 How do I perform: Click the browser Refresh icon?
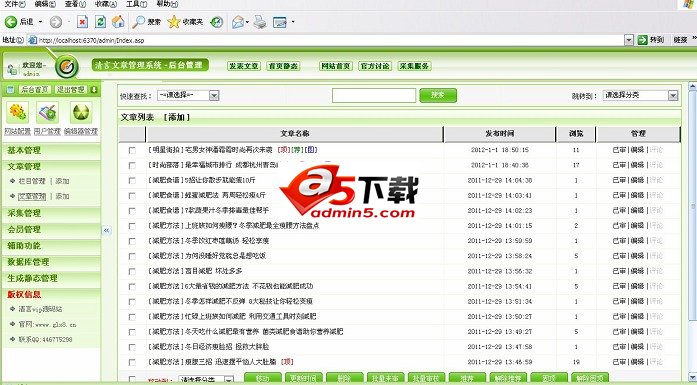pos(100,21)
